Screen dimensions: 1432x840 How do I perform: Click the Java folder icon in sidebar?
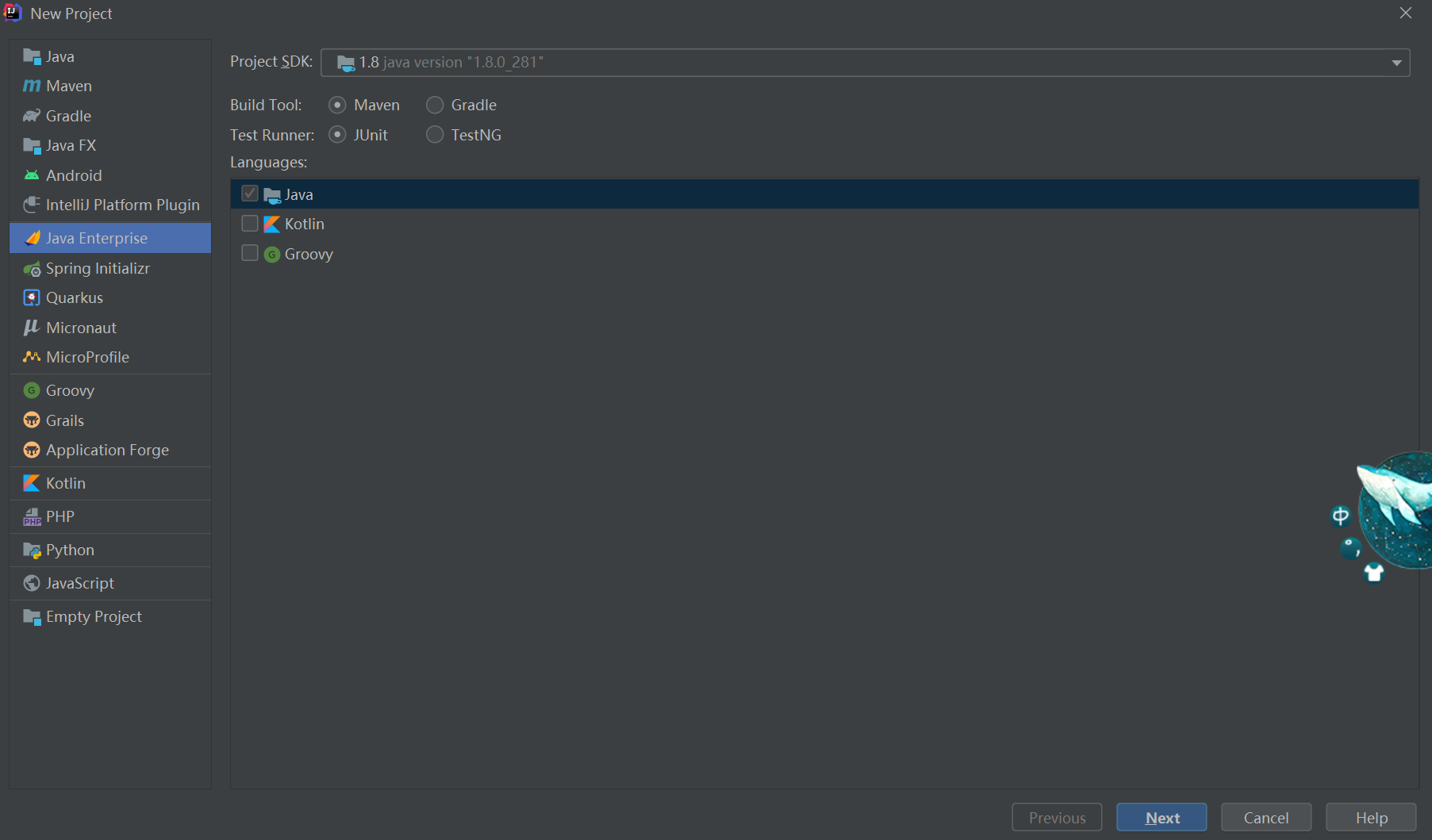point(32,56)
